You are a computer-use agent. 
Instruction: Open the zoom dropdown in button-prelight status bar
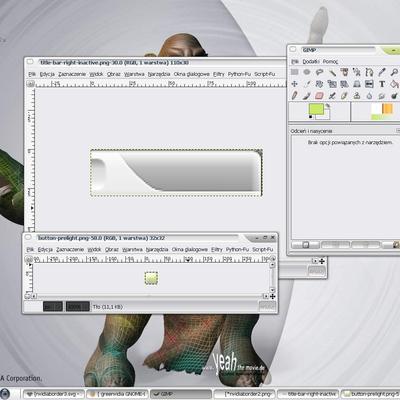78,306
